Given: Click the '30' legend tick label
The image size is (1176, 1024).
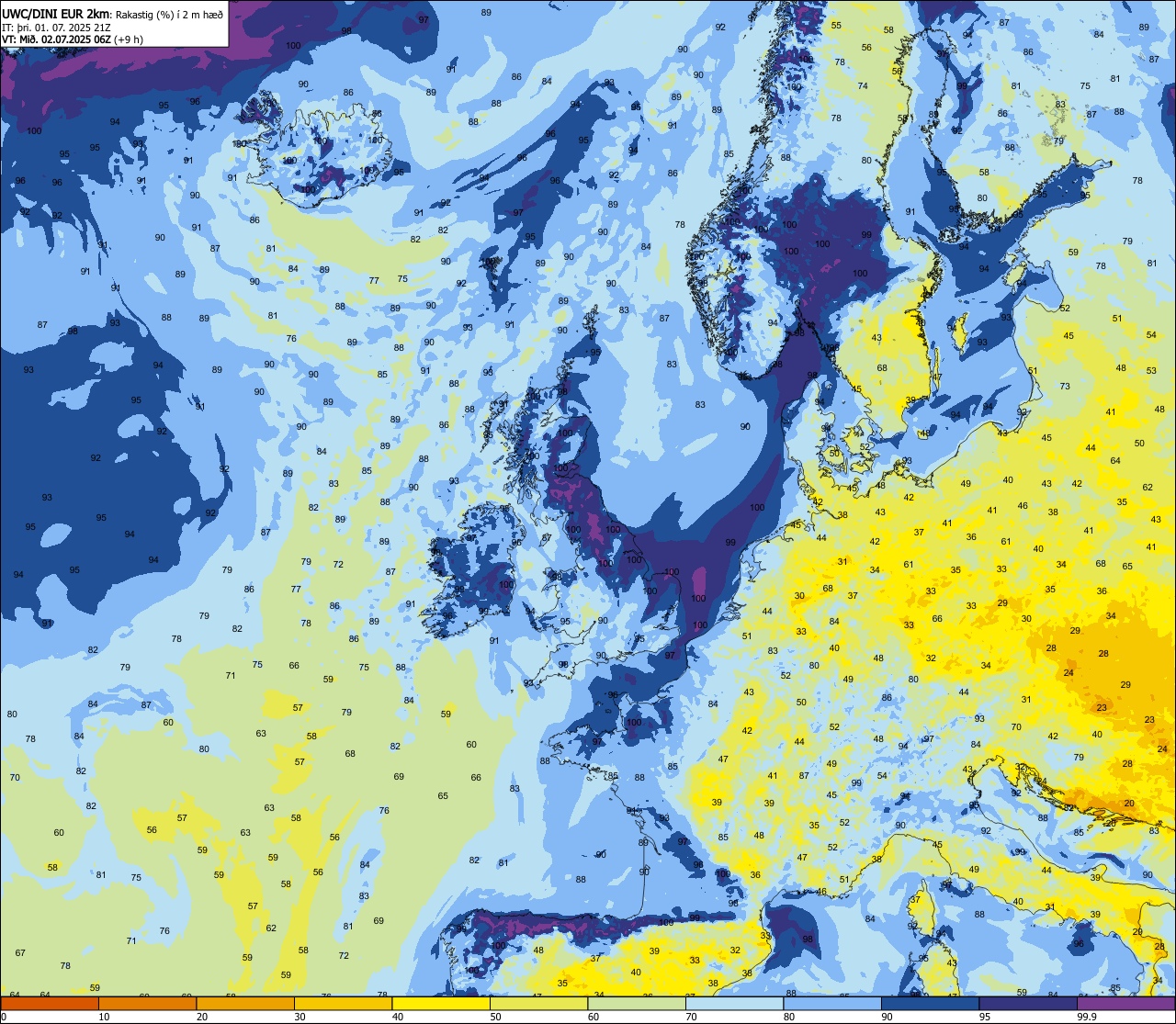Looking at the screenshot, I should (300, 1017).
